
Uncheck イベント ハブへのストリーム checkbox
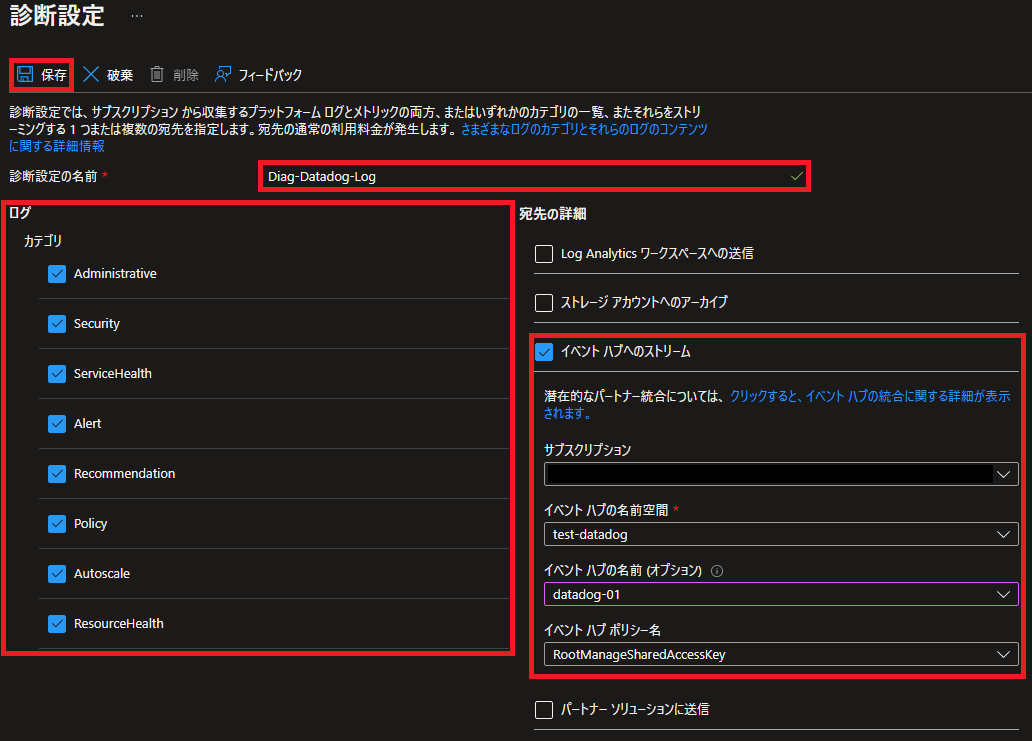click(544, 352)
